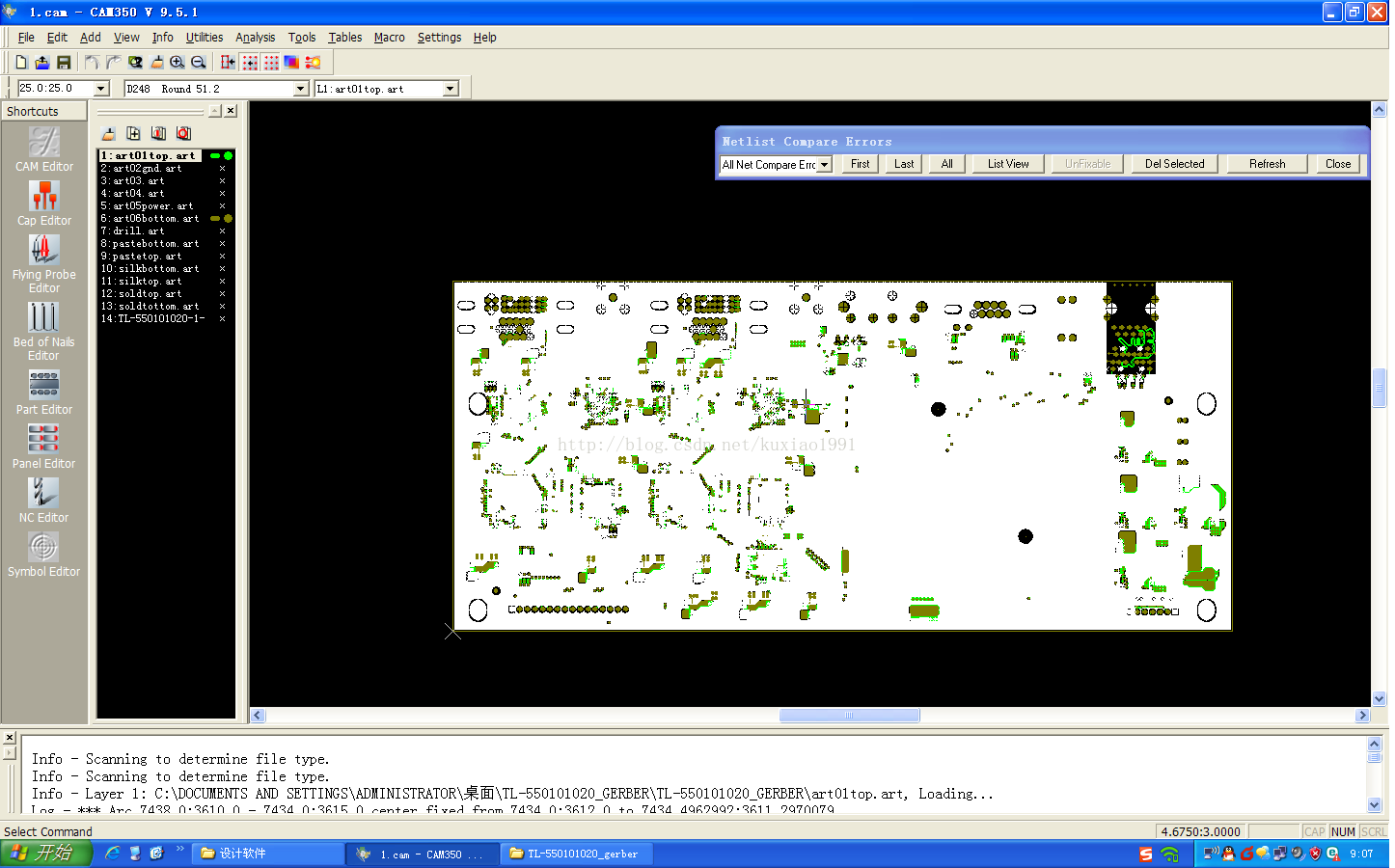Image resolution: width=1395 pixels, height=868 pixels.
Task: Open the Flying Probe Editor shortcut
Action: [43, 263]
